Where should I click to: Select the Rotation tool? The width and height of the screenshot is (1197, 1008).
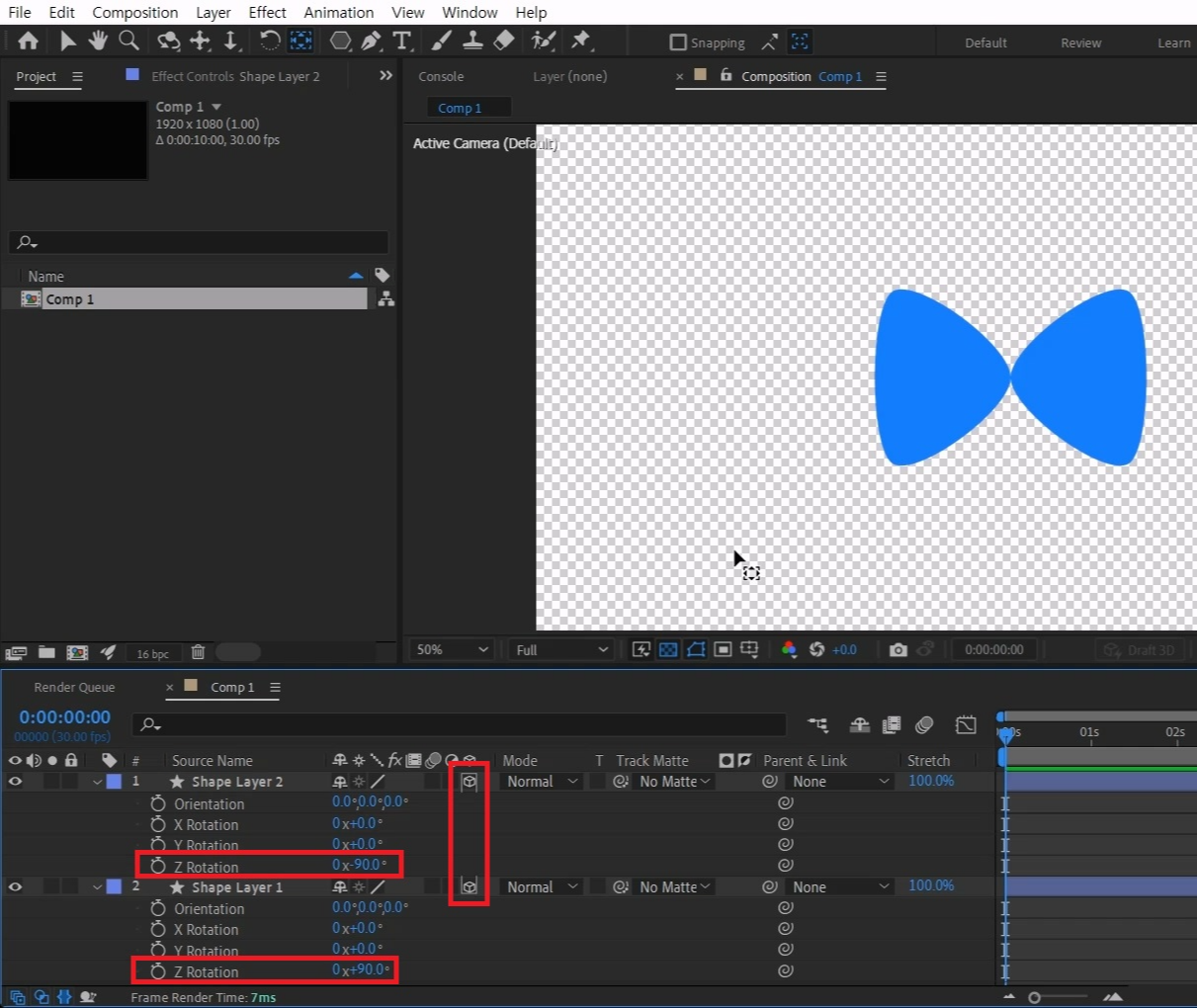click(269, 41)
